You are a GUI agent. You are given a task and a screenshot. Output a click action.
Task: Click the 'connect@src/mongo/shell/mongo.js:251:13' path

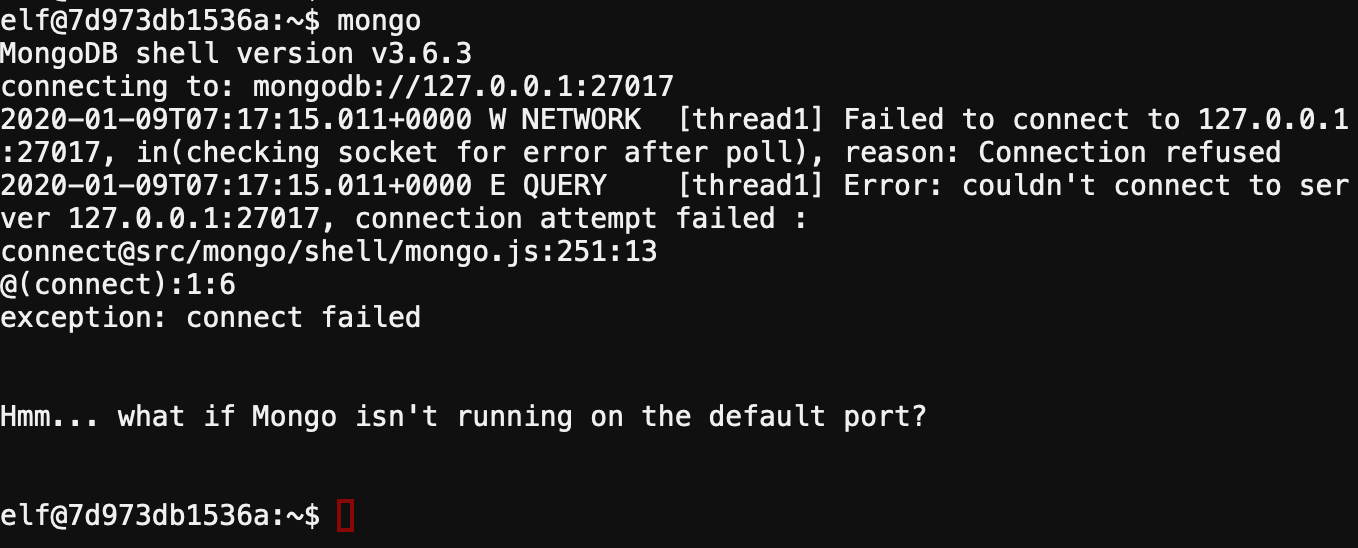point(329,251)
